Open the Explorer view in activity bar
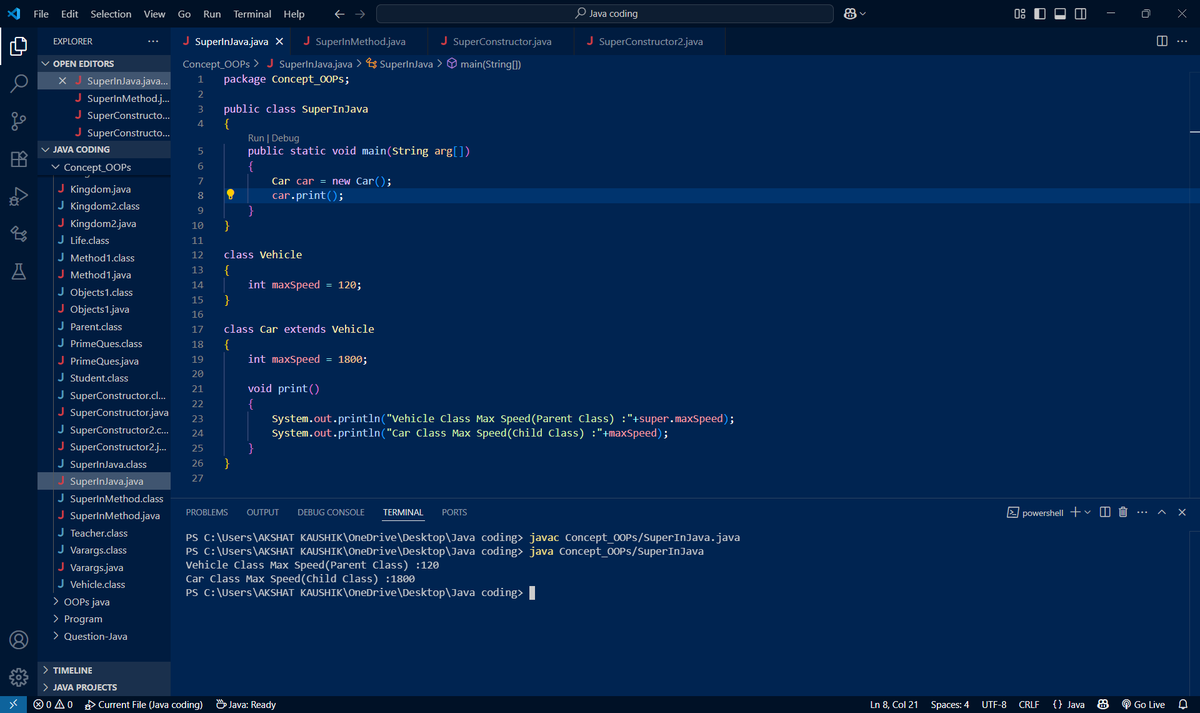Viewport: 1200px width, 713px height. pos(18,45)
